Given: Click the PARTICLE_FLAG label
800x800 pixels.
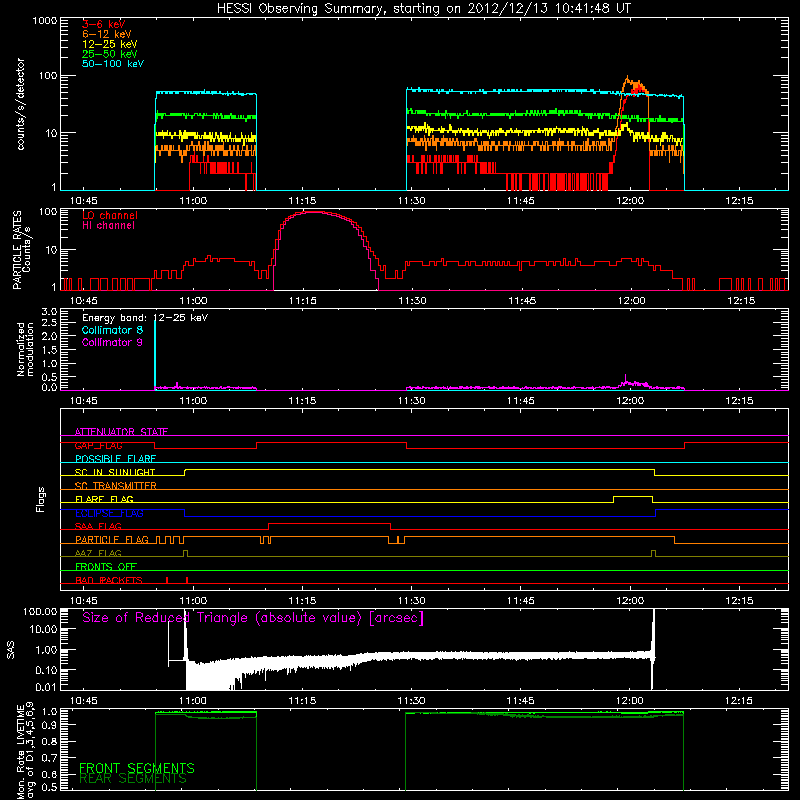Looking at the screenshot, I should 112,539.
